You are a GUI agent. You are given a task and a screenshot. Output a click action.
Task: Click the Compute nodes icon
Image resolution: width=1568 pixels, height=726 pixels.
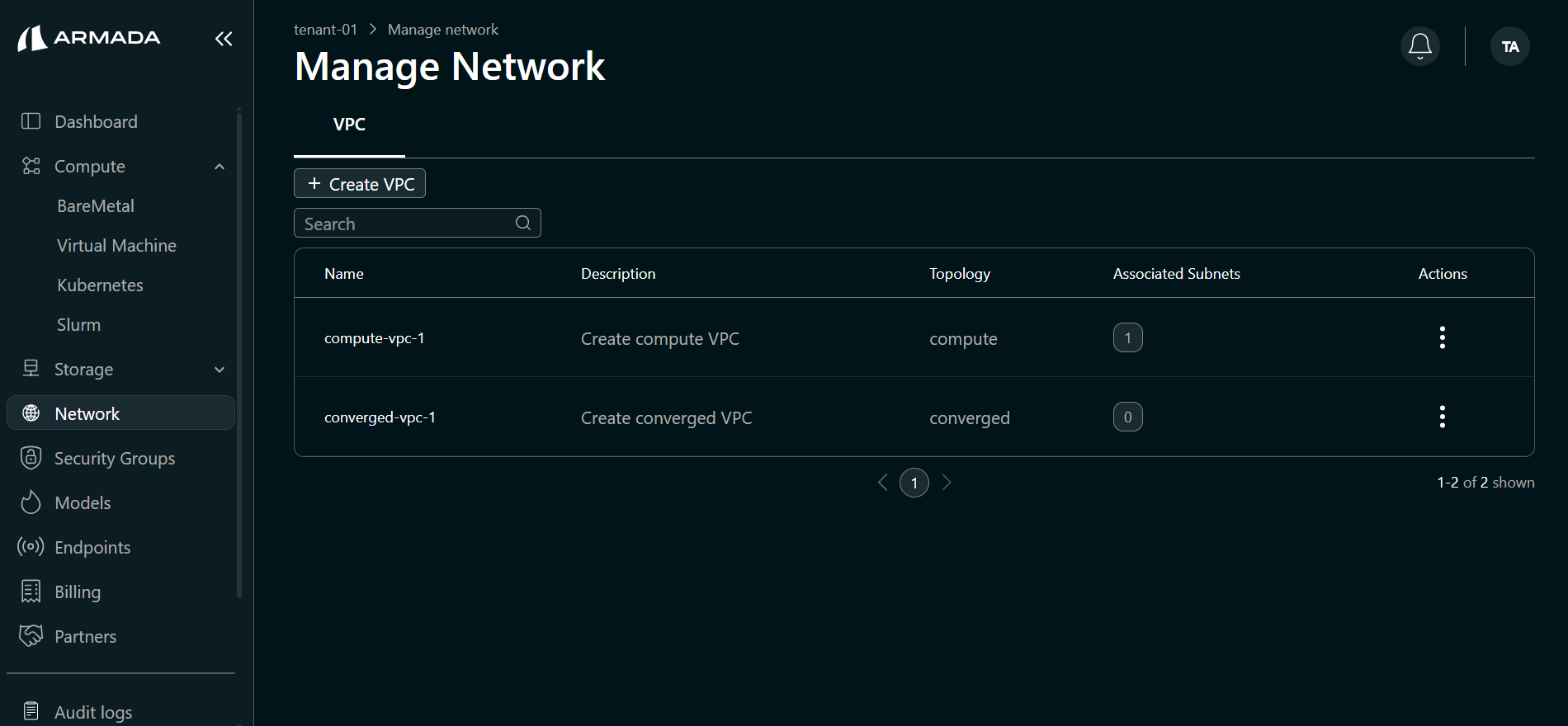click(x=31, y=166)
